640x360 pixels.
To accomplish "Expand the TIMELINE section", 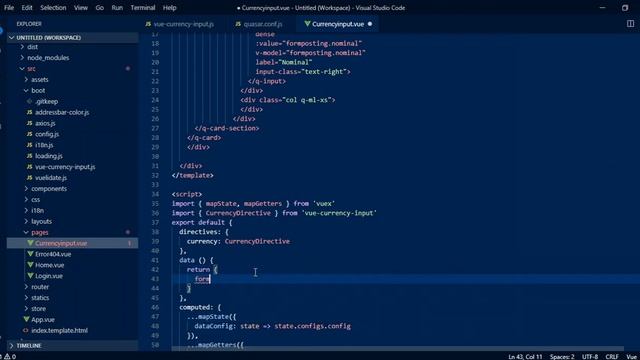I will tap(73, 346).
